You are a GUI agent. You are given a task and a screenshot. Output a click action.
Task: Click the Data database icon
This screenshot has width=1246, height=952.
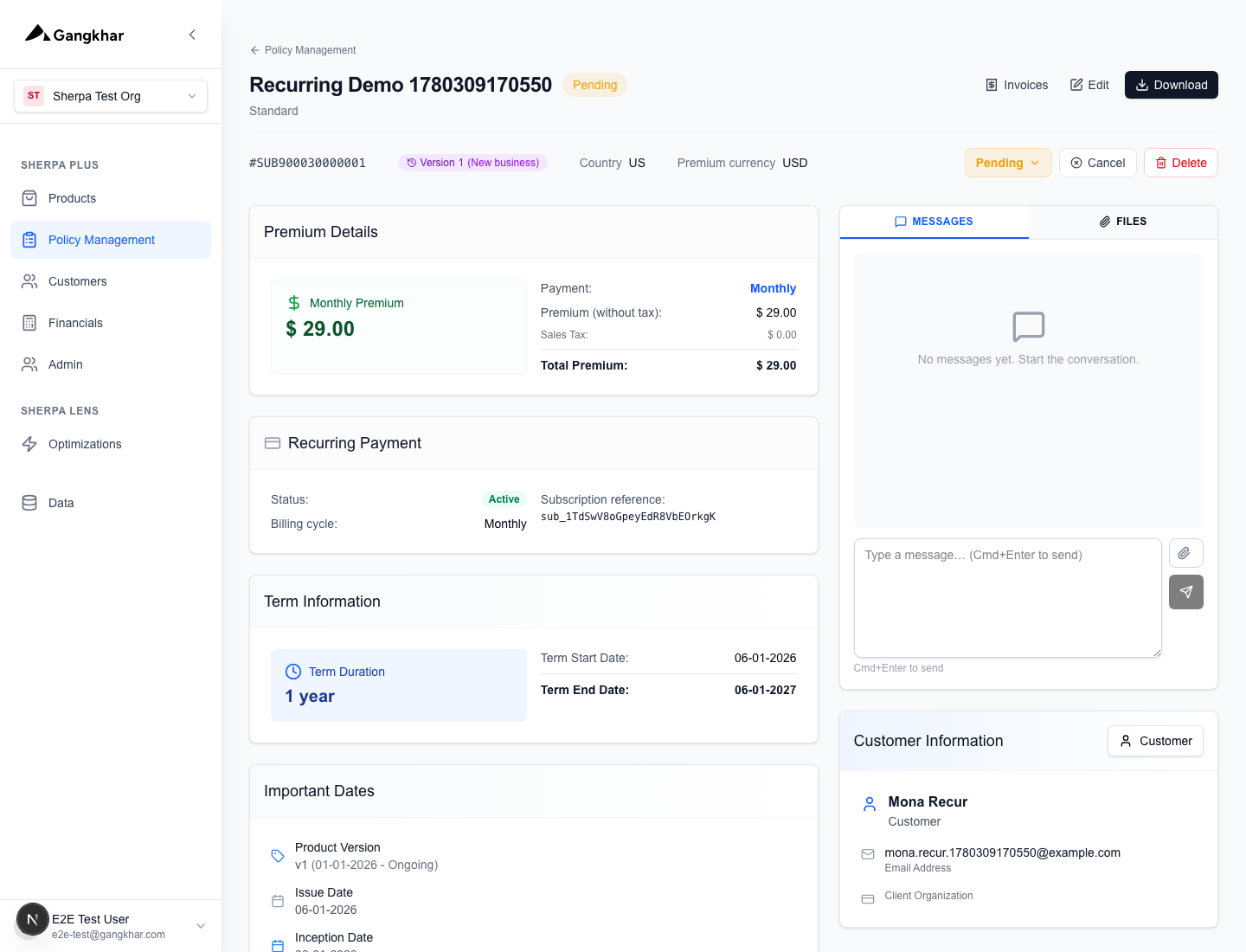click(x=29, y=503)
